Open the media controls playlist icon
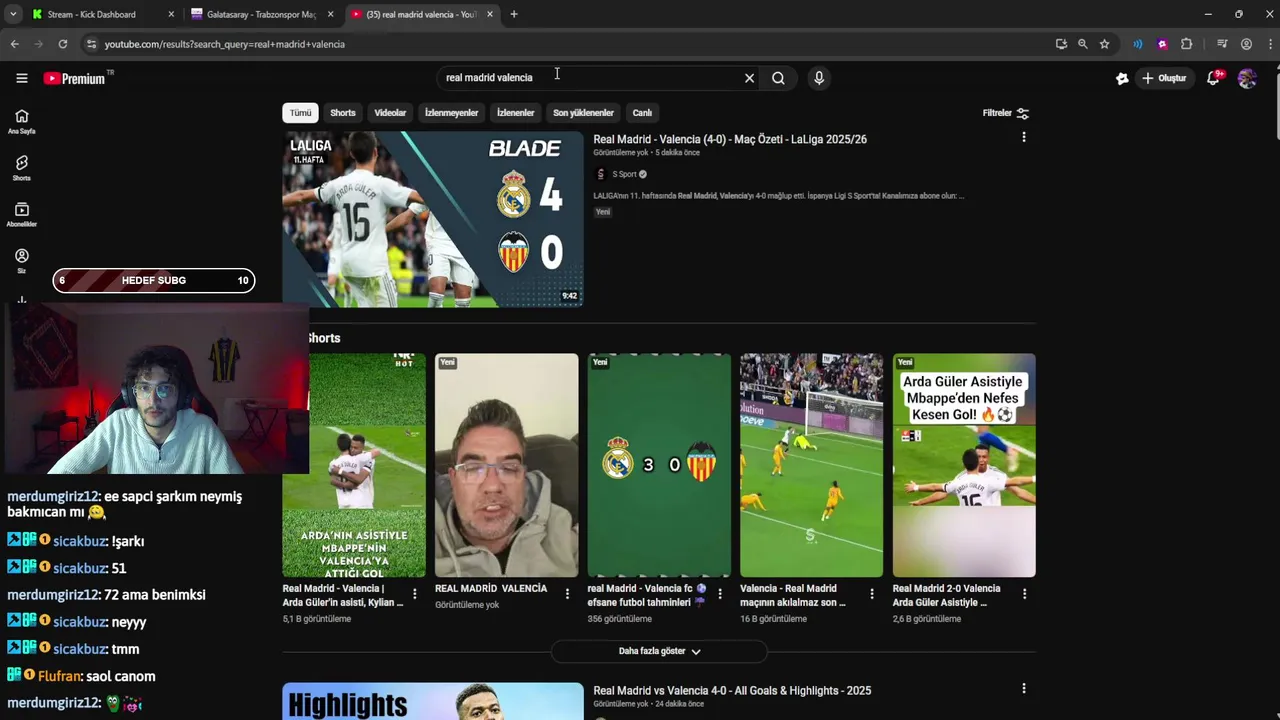1280x720 pixels. tap(1222, 44)
